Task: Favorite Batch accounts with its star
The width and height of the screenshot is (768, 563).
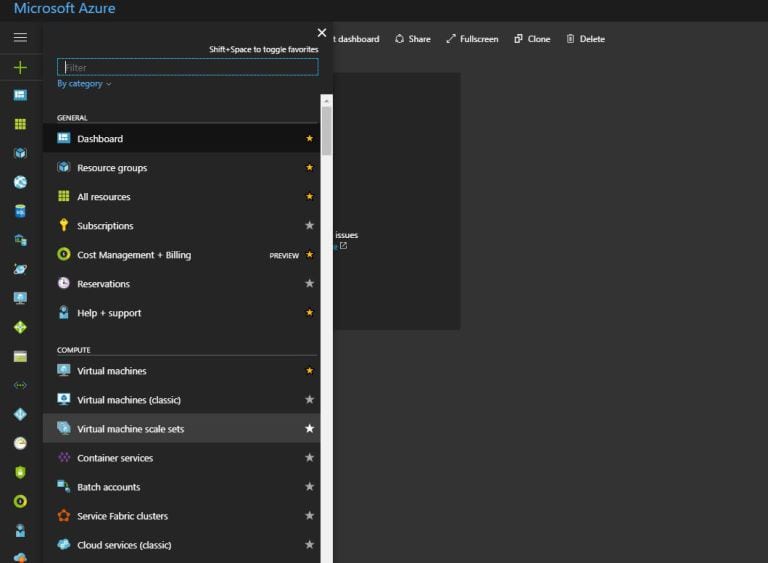Action: [310, 487]
